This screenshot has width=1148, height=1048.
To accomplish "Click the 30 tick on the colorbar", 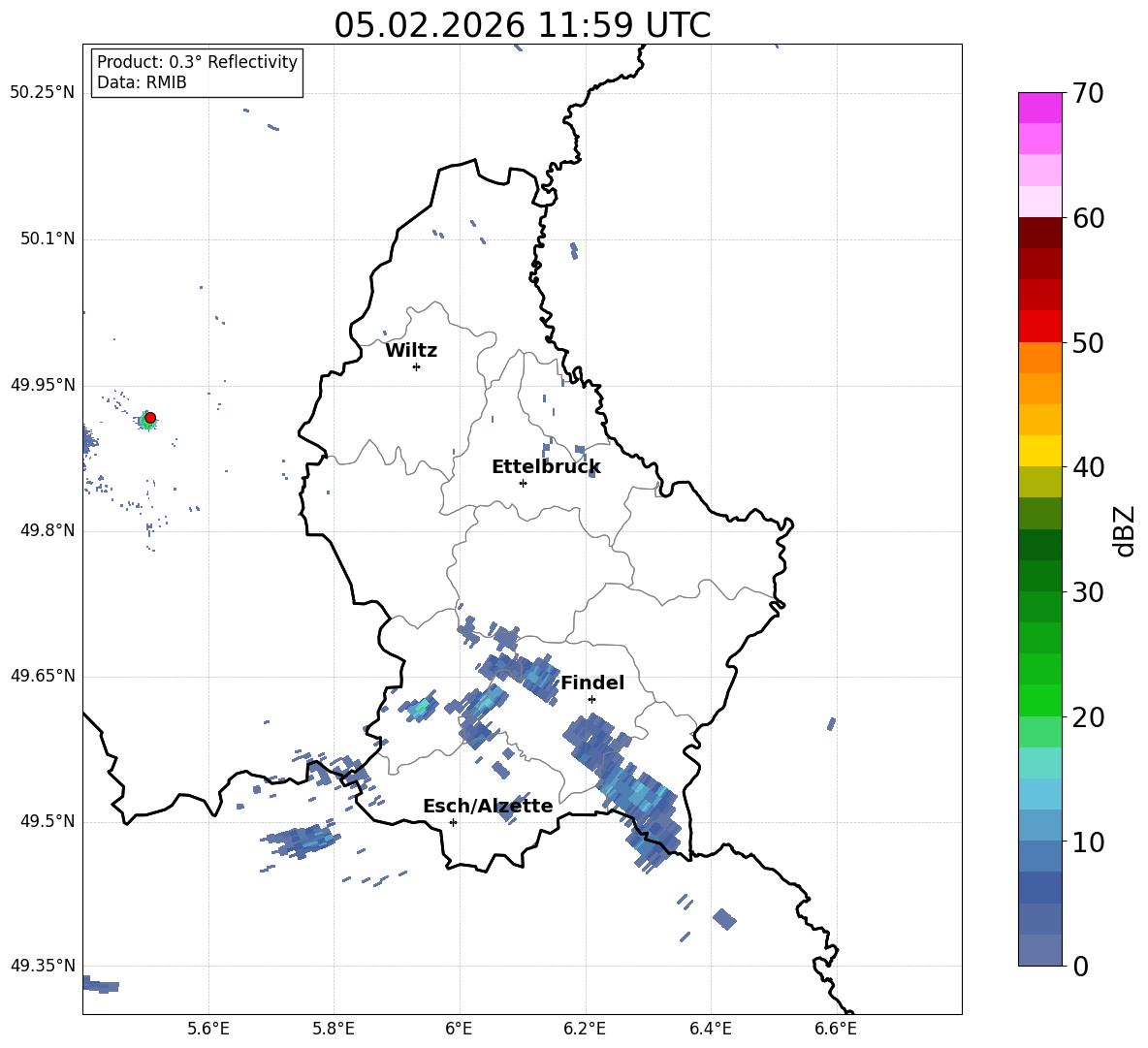I will 1088,592.
